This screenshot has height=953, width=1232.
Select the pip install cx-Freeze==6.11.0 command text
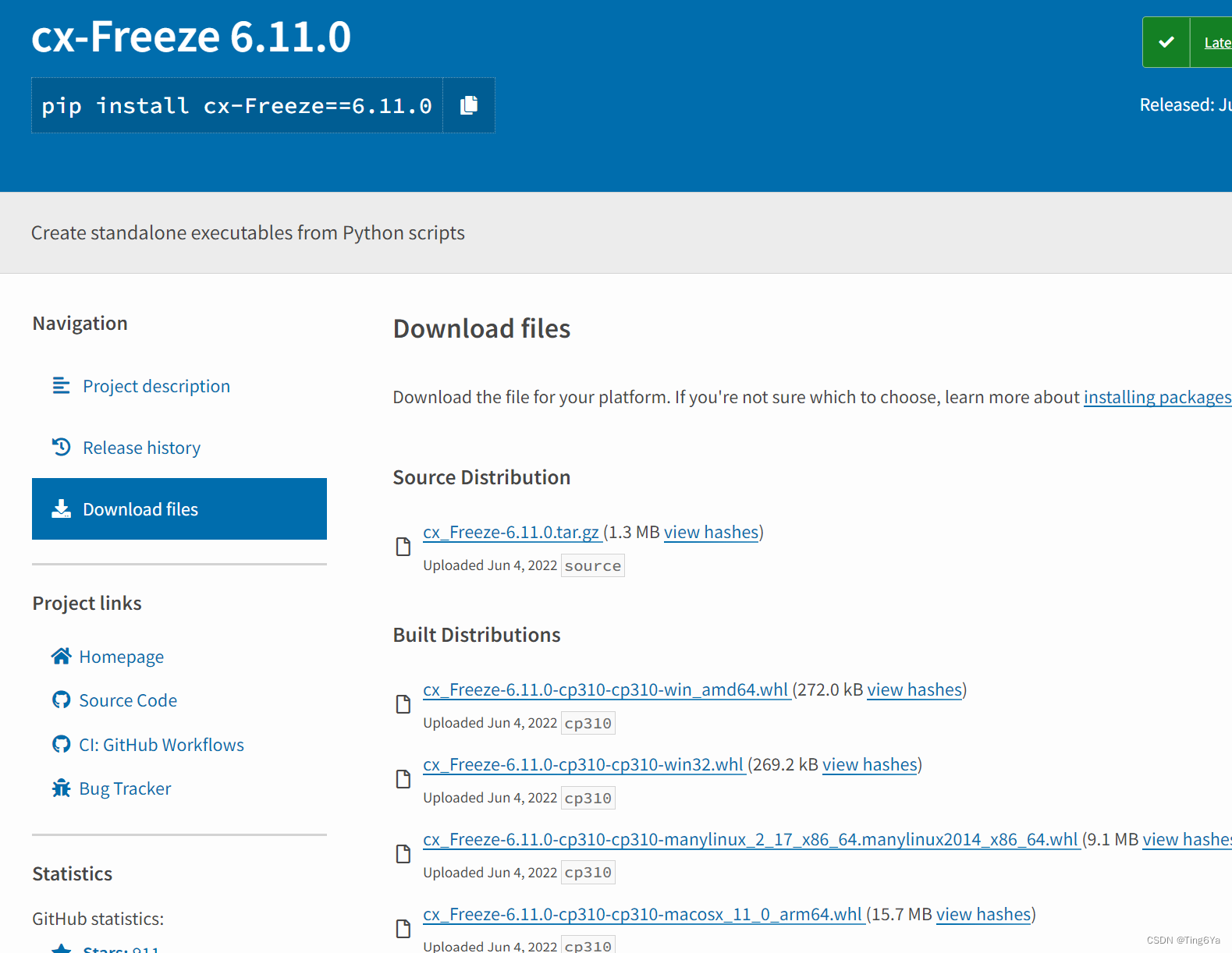236,105
